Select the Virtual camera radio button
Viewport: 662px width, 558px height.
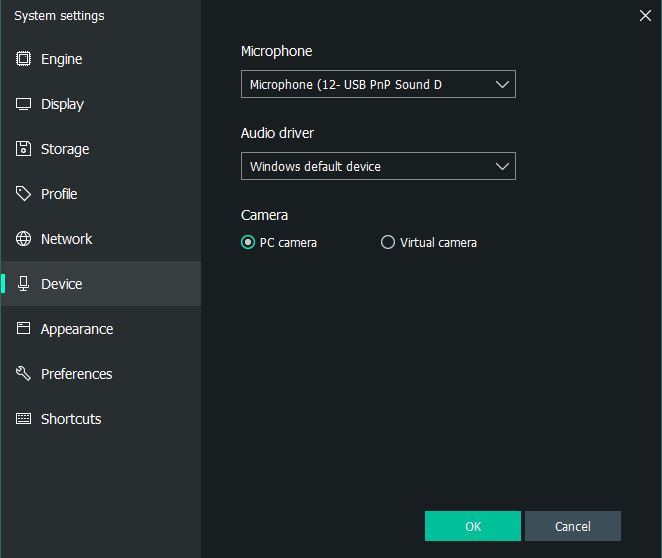388,242
